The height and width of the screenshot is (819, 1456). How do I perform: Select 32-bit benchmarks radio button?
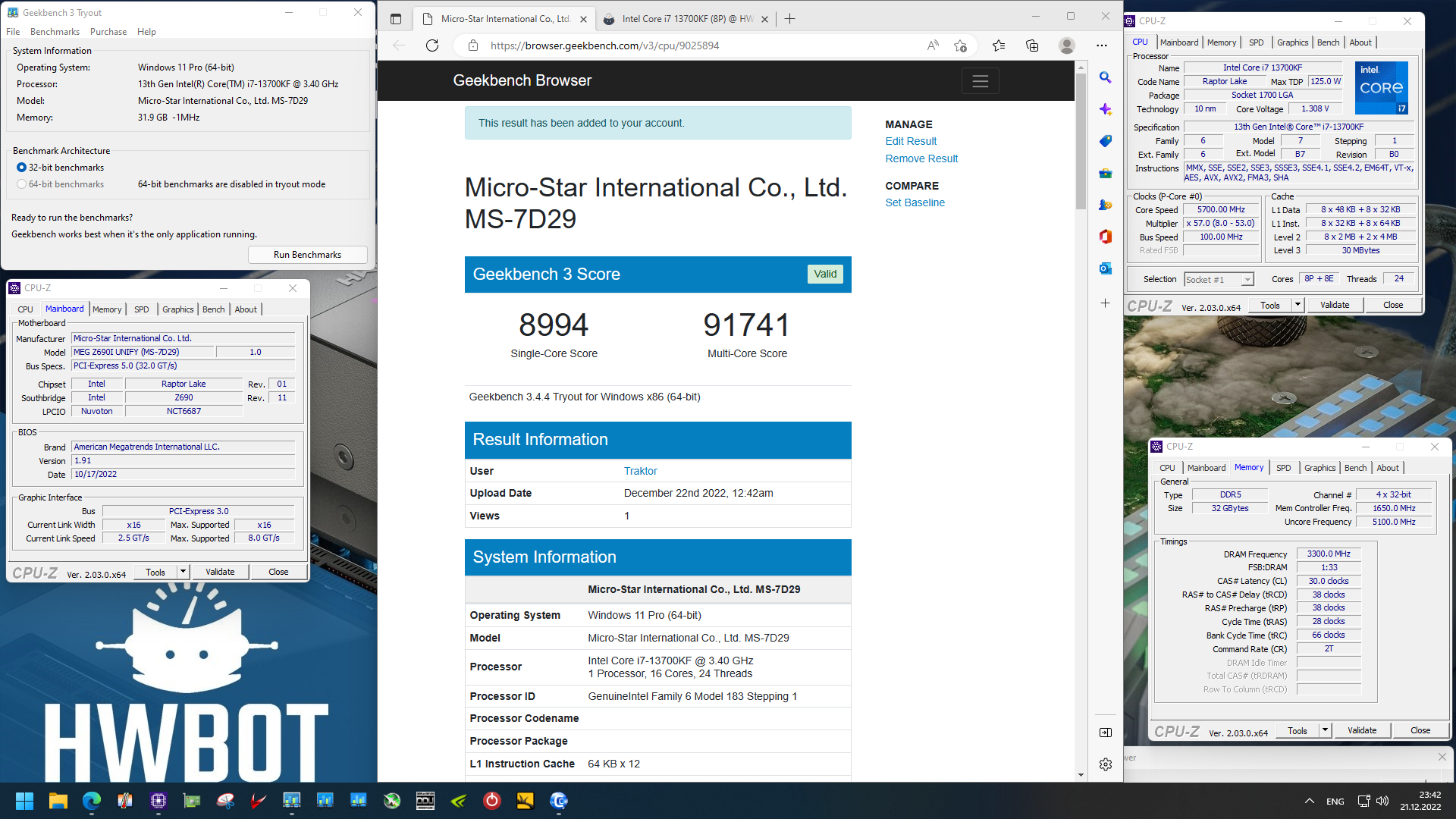(21, 168)
